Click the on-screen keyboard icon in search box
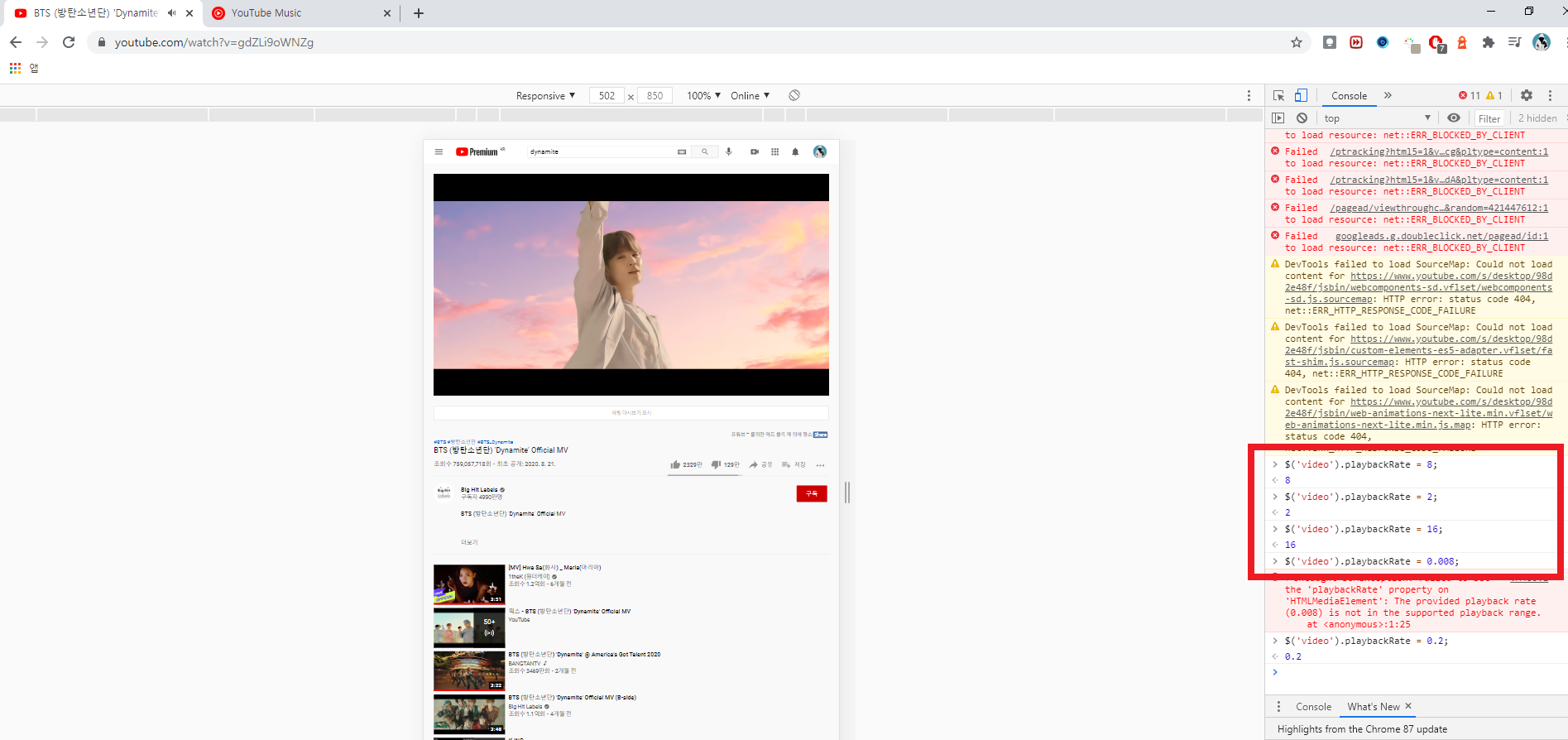 (x=682, y=151)
